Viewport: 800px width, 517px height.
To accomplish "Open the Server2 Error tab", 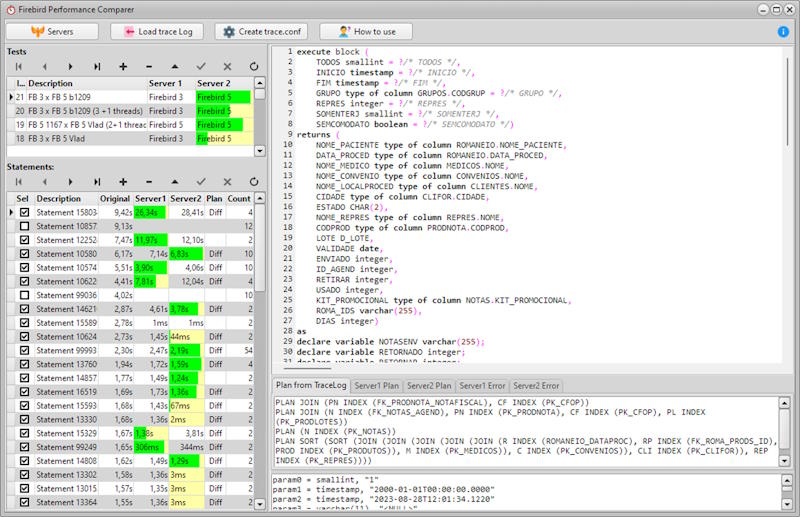I will tap(535, 385).
